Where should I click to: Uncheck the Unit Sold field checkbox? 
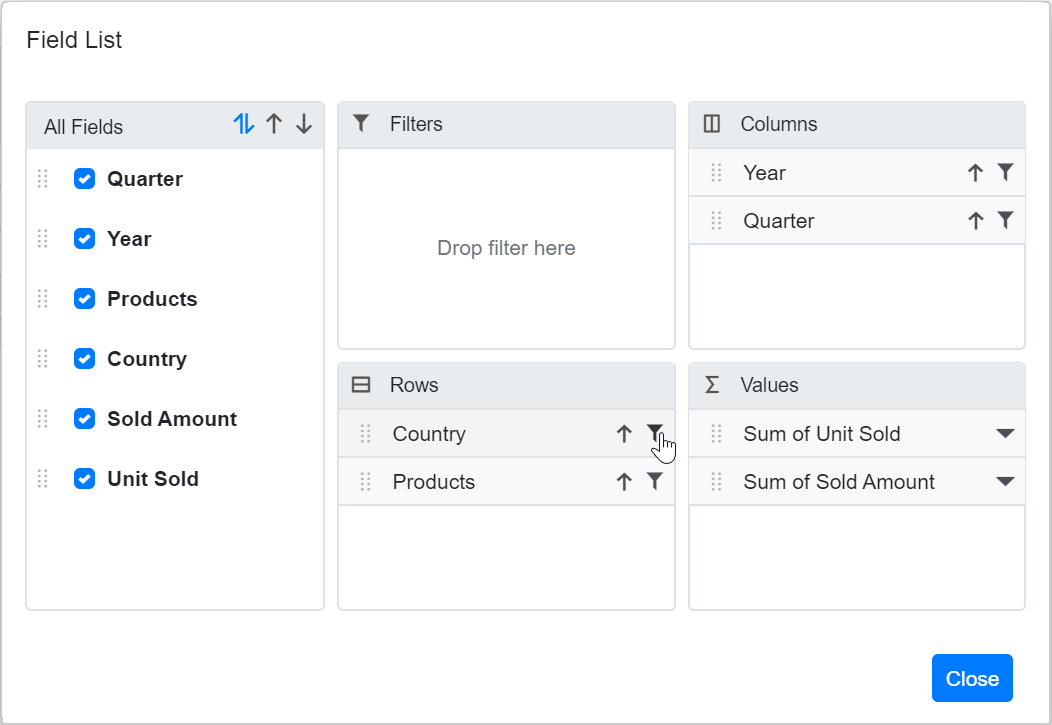tap(84, 479)
